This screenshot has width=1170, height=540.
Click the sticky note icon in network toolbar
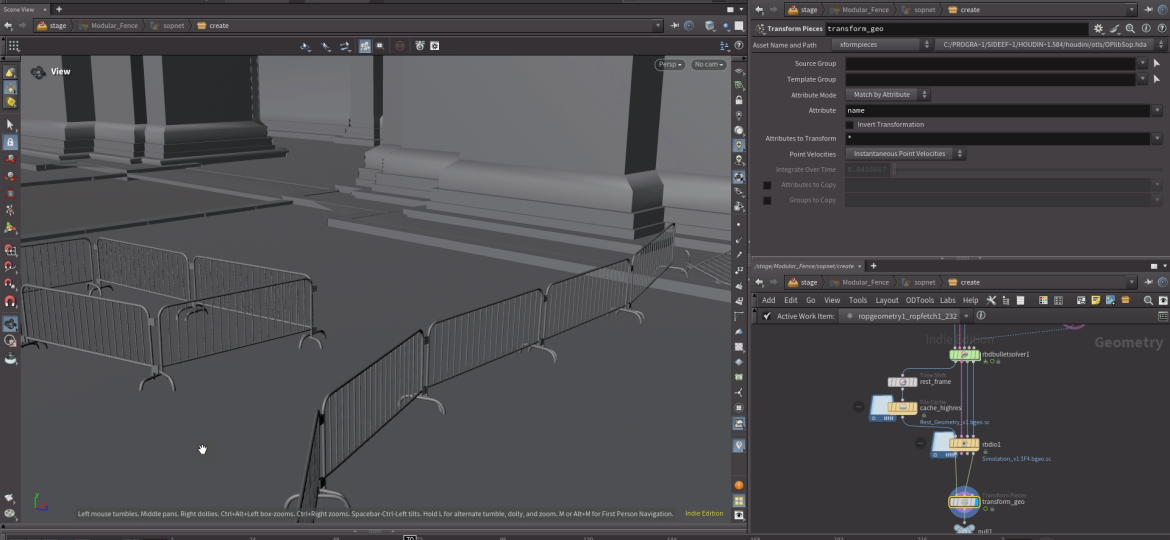(1096, 300)
